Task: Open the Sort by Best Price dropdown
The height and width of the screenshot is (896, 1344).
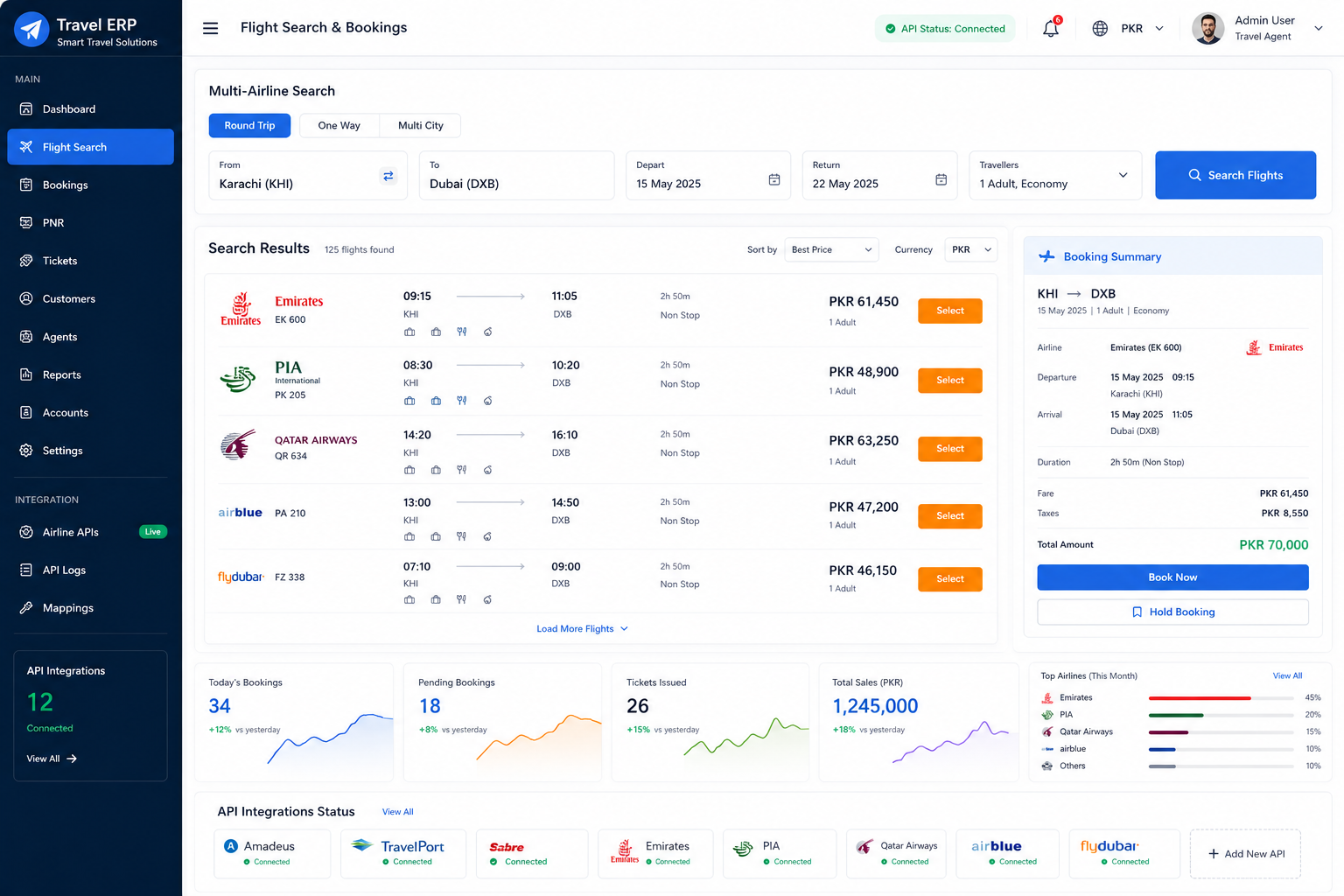Action: click(831, 249)
